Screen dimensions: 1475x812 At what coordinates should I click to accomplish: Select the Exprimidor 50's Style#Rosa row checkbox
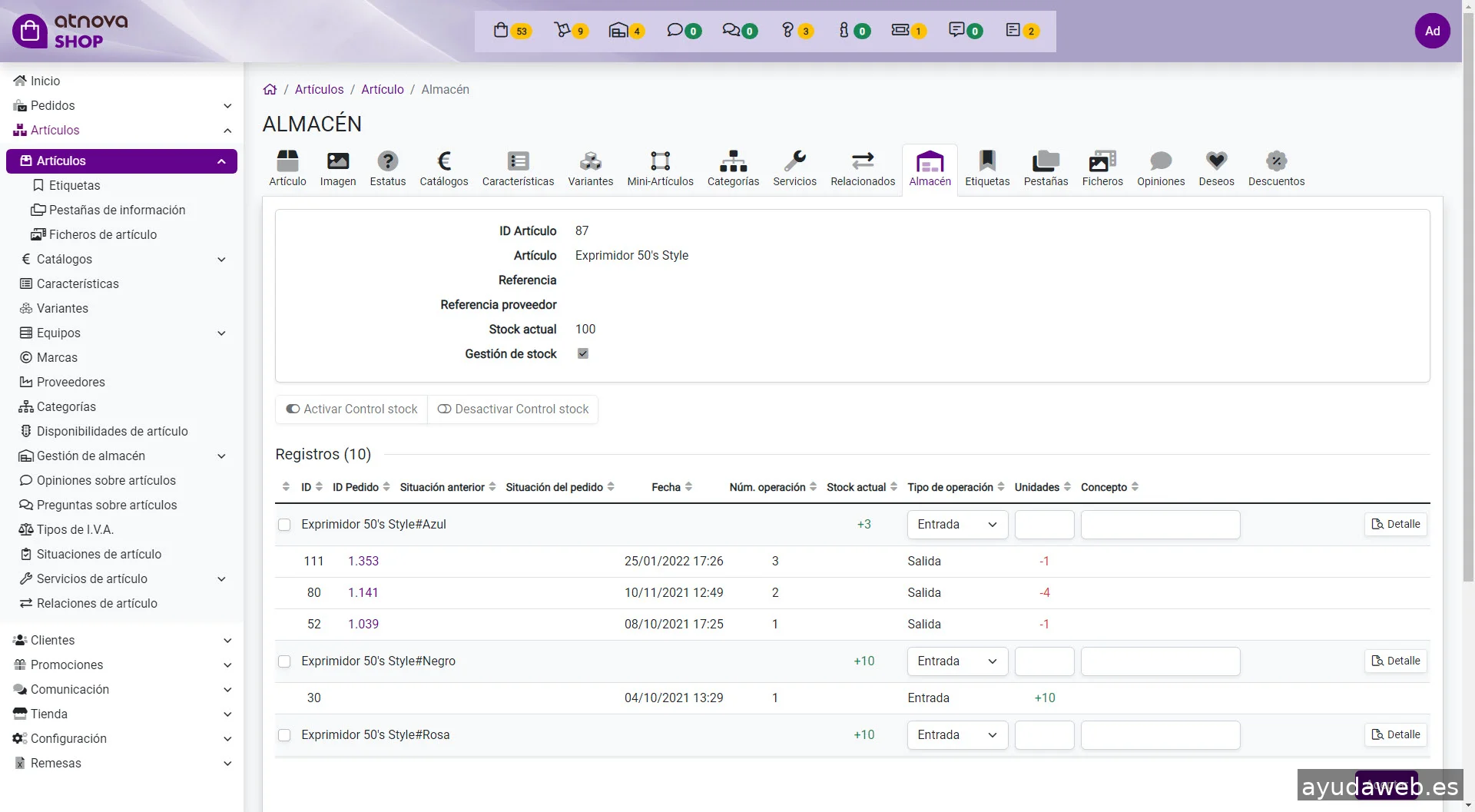pos(284,735)
